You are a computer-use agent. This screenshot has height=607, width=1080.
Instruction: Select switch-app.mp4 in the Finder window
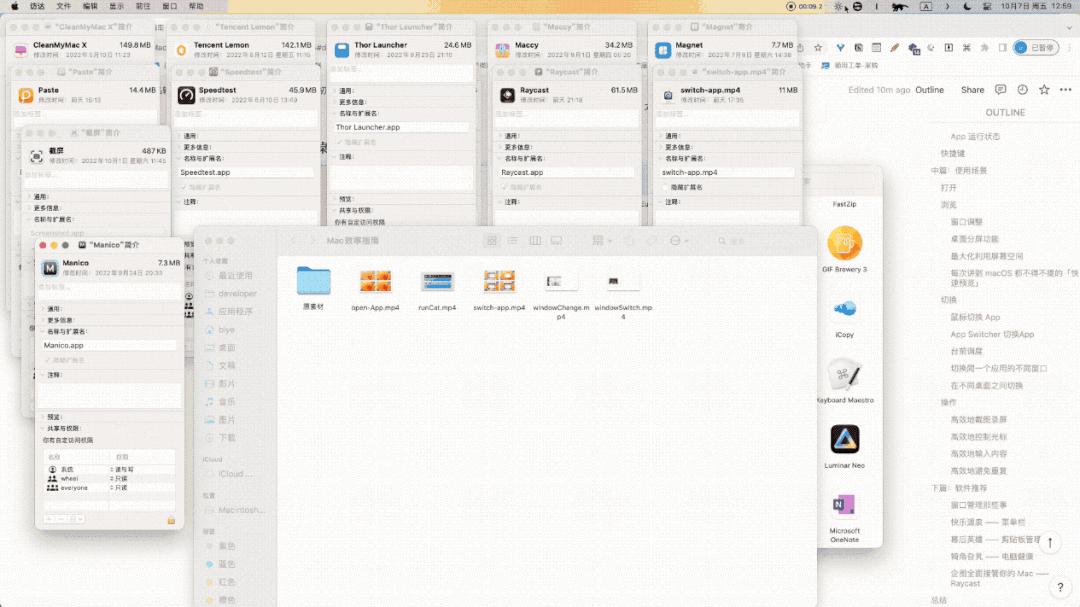(x=499, y=281)
